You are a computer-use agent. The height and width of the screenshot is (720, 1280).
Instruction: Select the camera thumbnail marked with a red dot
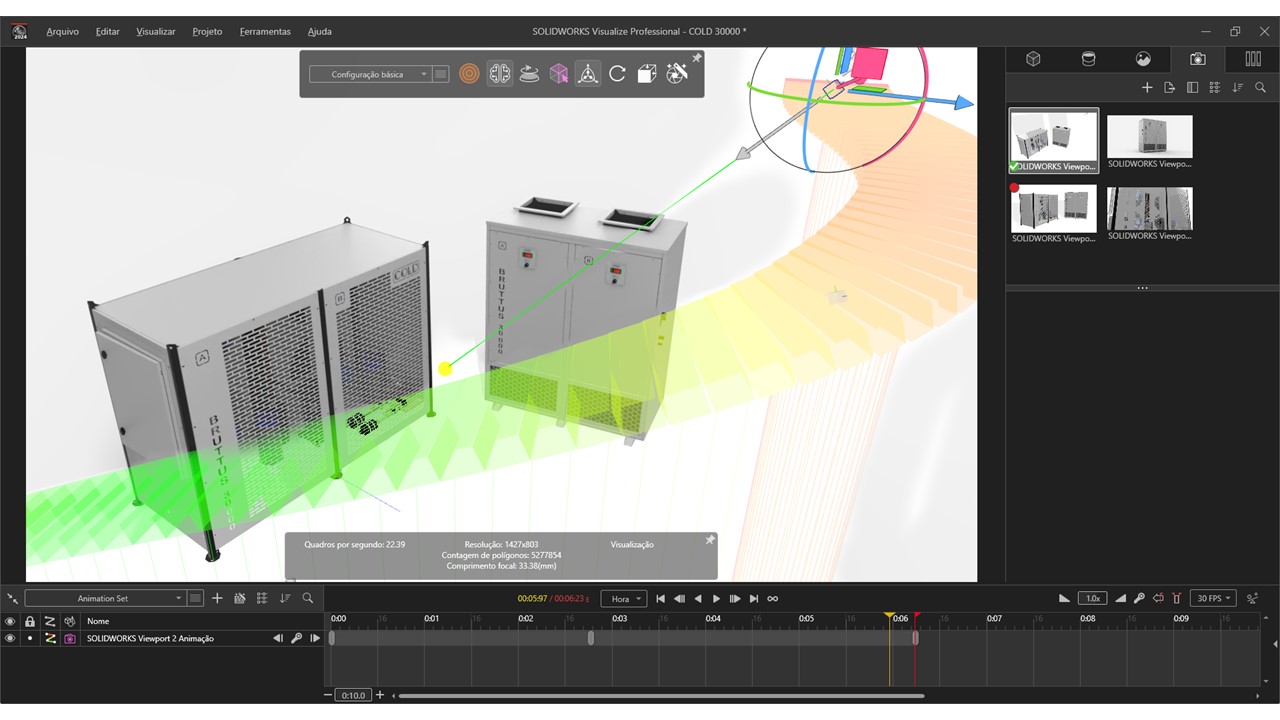click(x=1054, y=213)
